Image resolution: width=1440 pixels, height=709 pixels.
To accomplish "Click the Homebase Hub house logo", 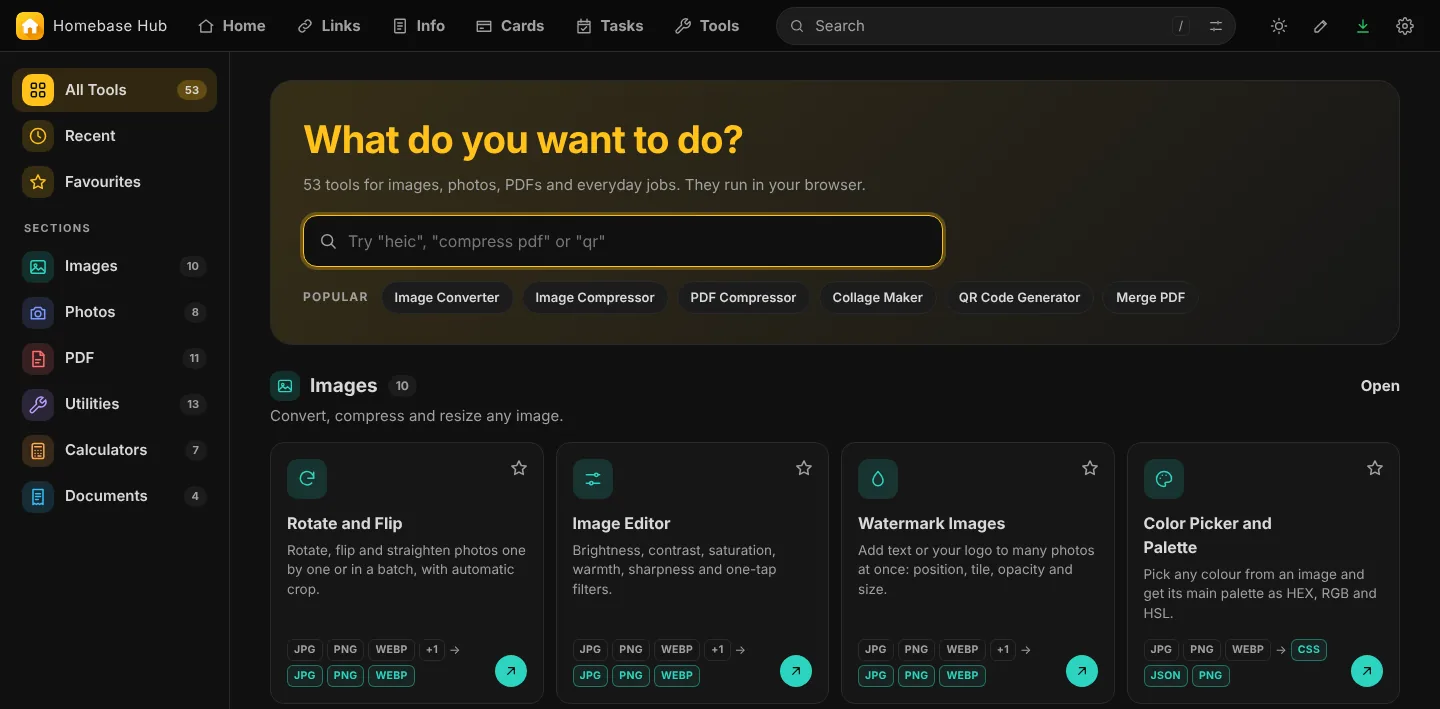I will pyautogui.click(x=30, y=26).
